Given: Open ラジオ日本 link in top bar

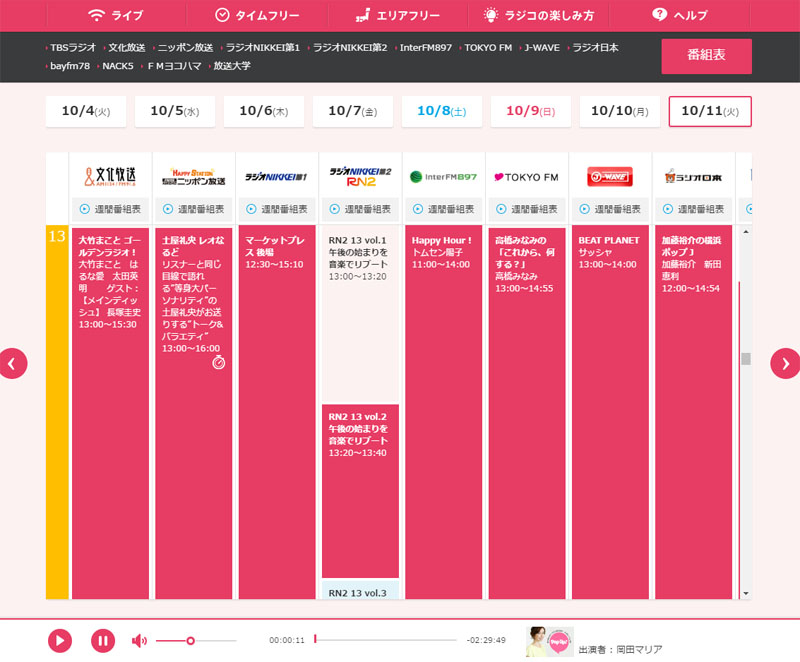Looking at the screenshot, I should click(593, 48).
